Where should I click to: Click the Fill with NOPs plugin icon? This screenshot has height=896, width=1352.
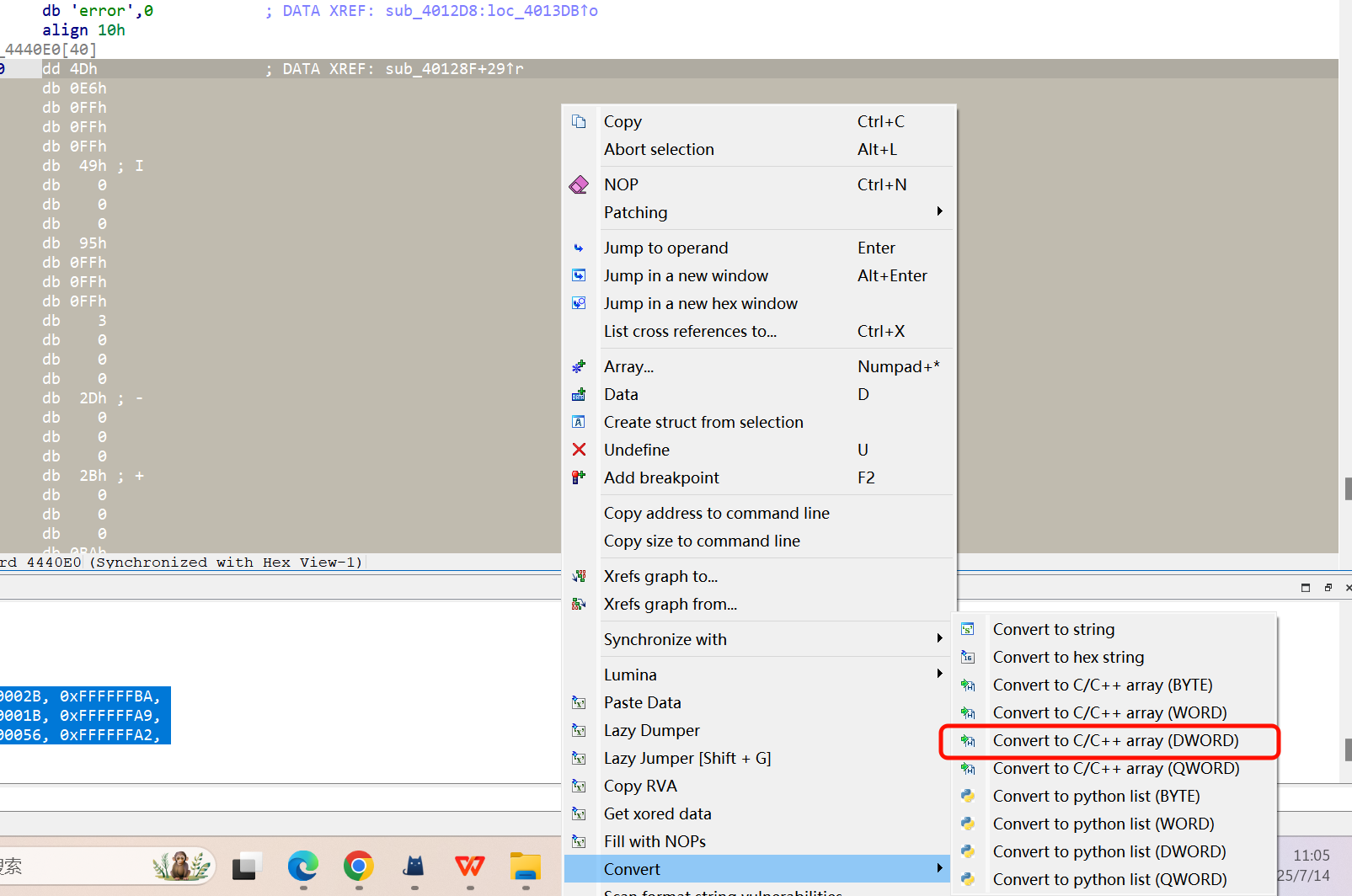[579, 841]
